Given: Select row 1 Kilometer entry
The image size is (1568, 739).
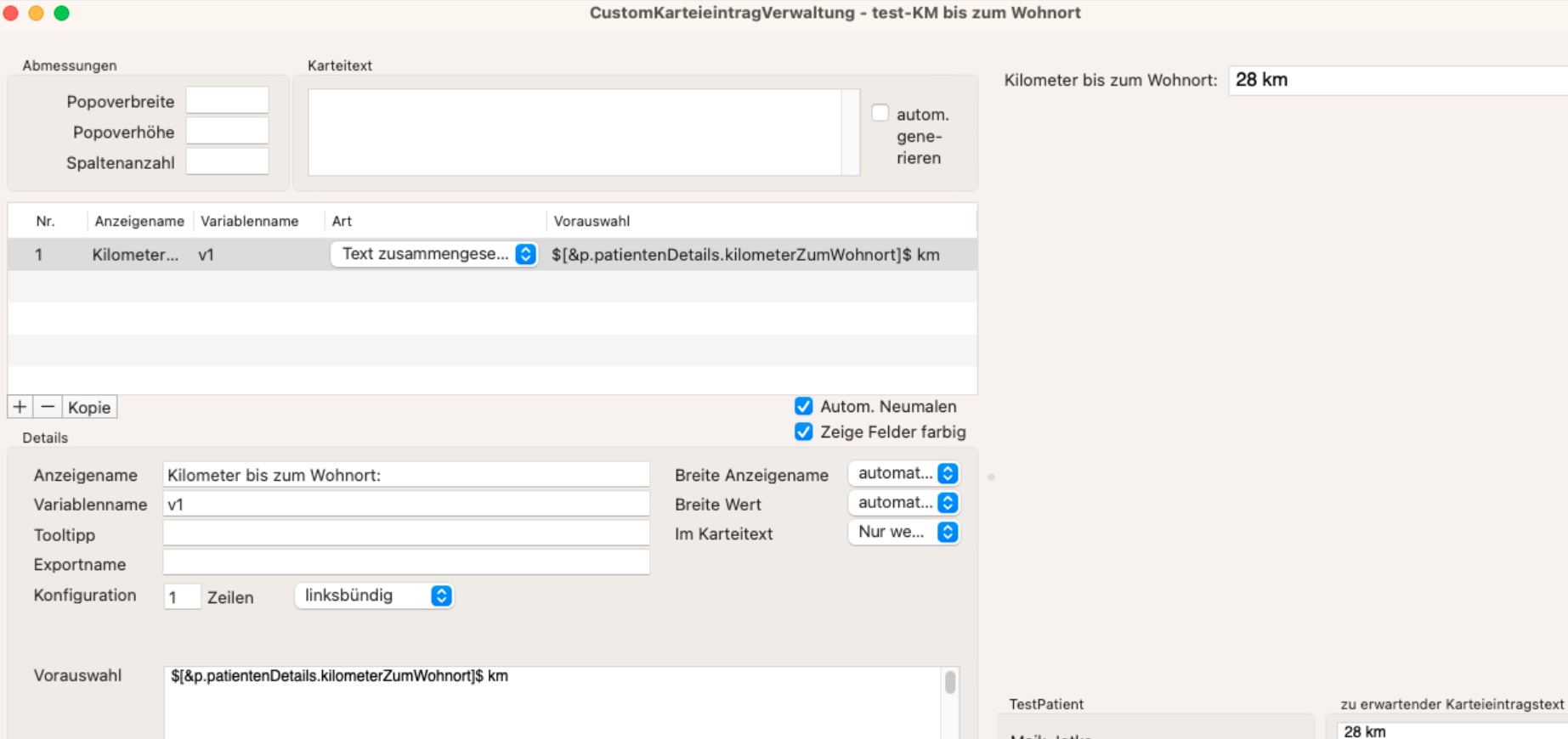Looking at the screenshot, I should (492, 254).
